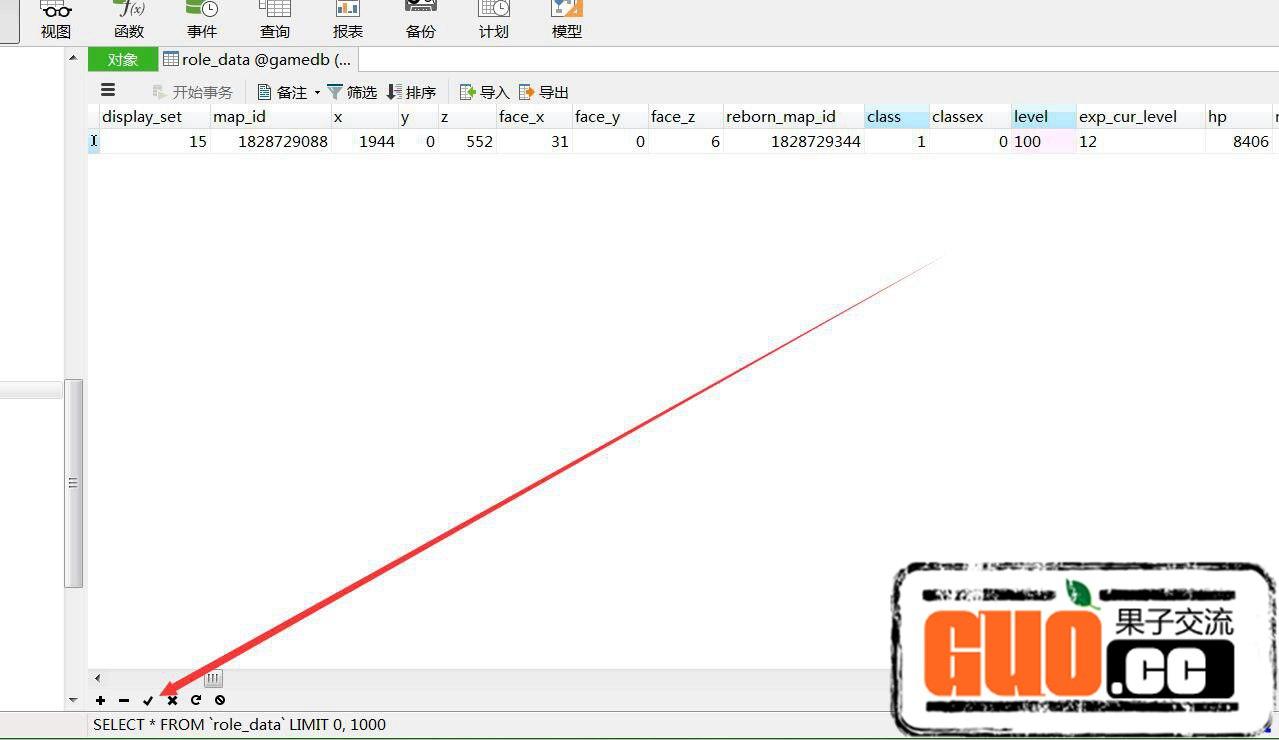Viewport: 1279px width, 740px height.
Task: Open the Model (模型) tool
Action: (567, 19)
